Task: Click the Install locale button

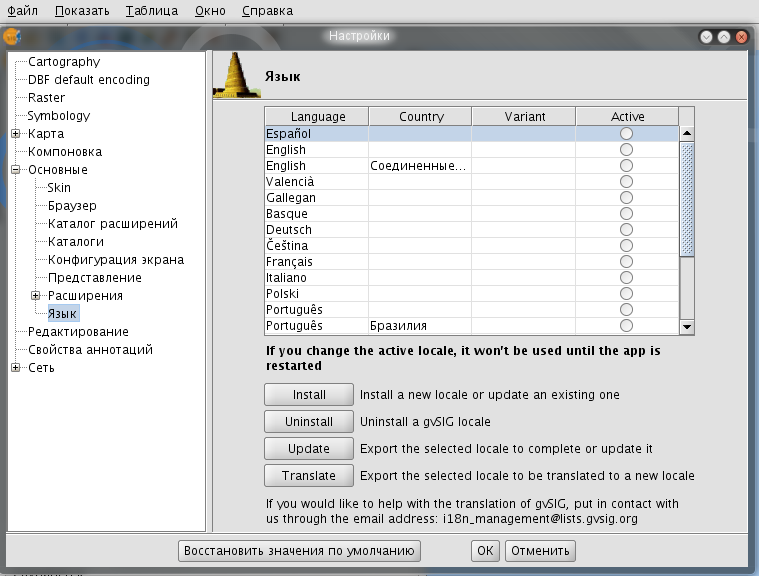Action: tap(309, 394)
